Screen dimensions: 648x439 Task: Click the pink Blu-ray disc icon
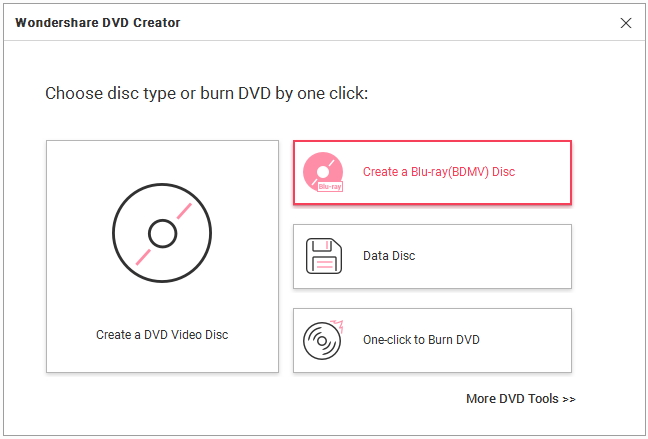[x=322, y=172]
